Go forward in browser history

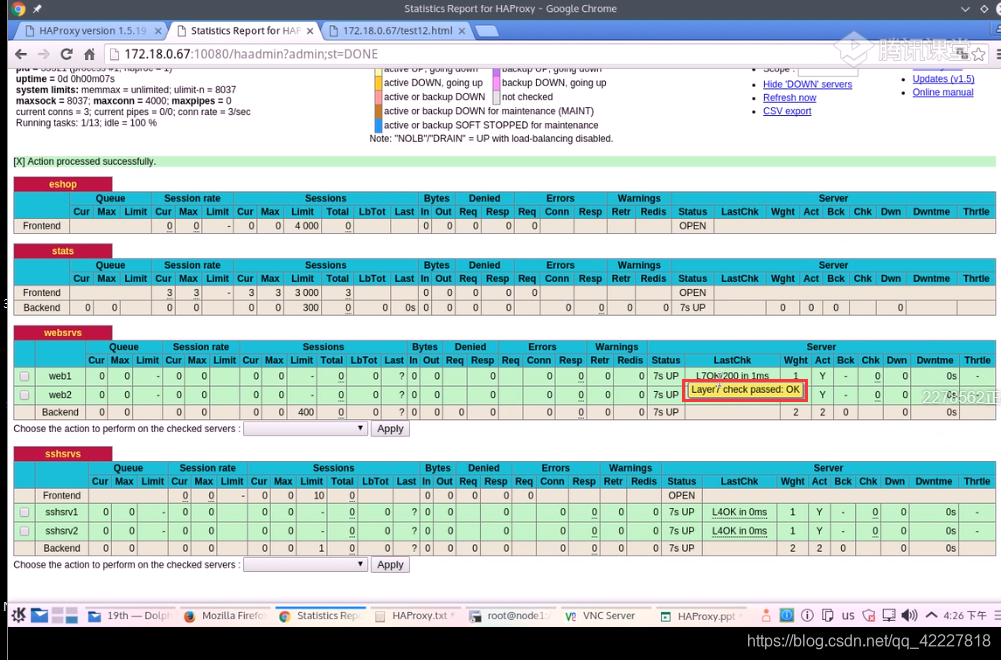pyautogui.click(x=43, y=54)
